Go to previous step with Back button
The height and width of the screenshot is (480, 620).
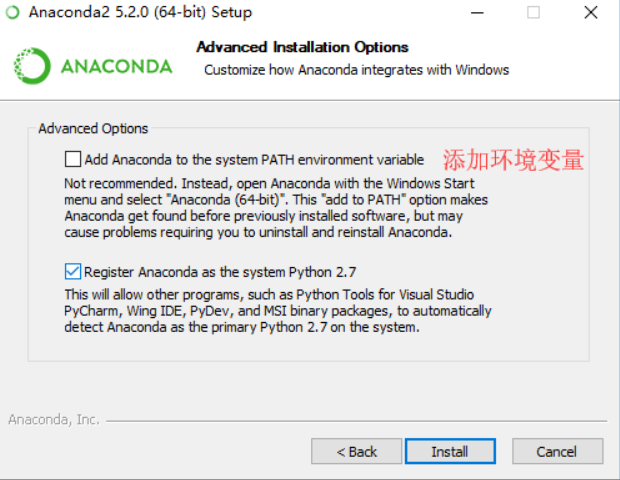pos(356,451)
